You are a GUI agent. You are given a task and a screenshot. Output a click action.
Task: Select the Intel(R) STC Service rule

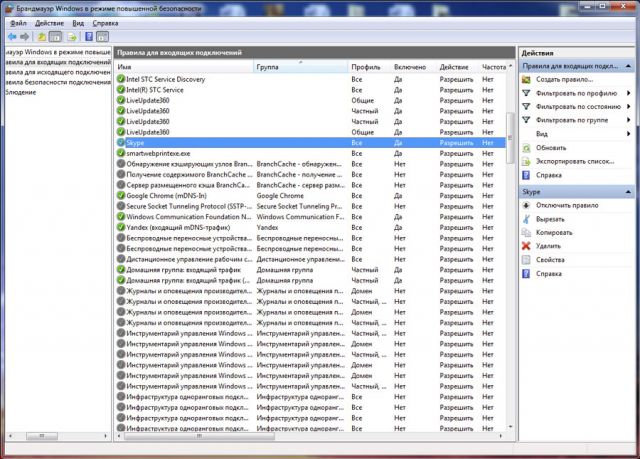tap(310, 90)
